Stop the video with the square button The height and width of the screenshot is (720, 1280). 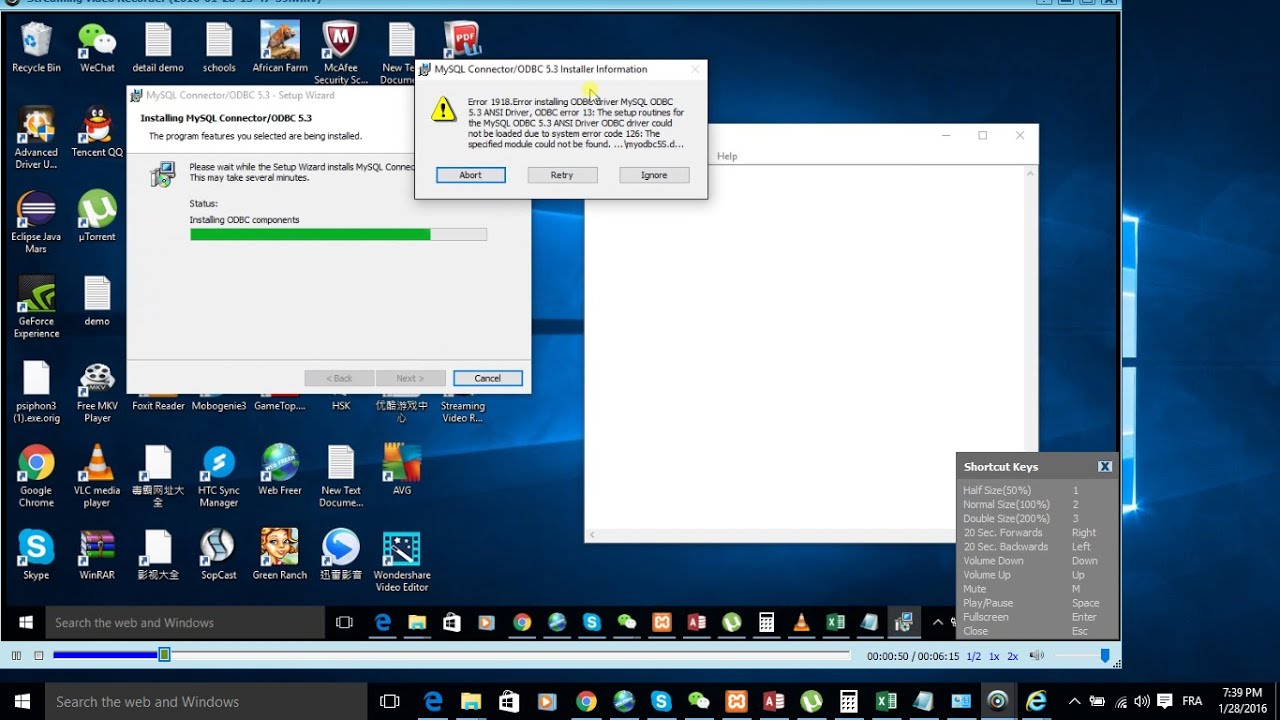pyautogui.click(x=39, y=655)
